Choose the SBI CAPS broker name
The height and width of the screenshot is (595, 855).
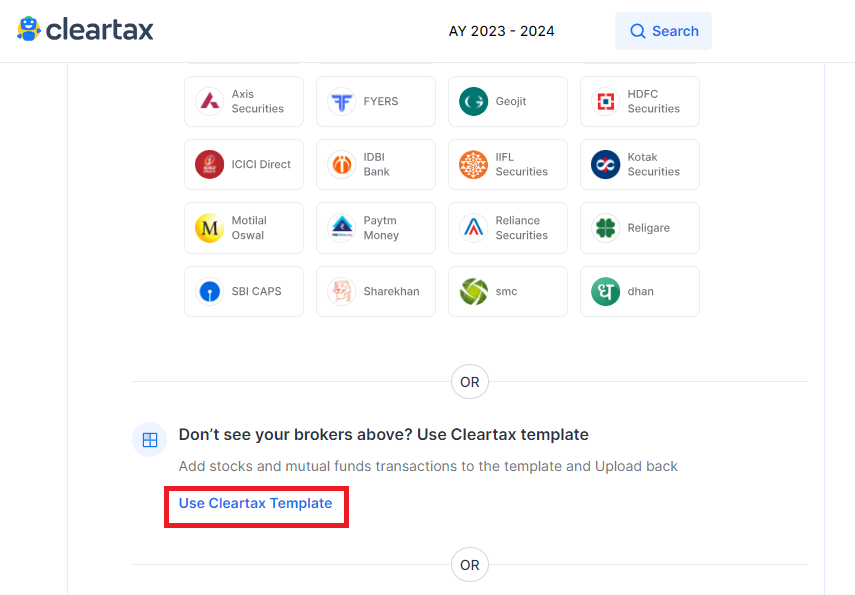pyautogui.click(x=256, y=291)
